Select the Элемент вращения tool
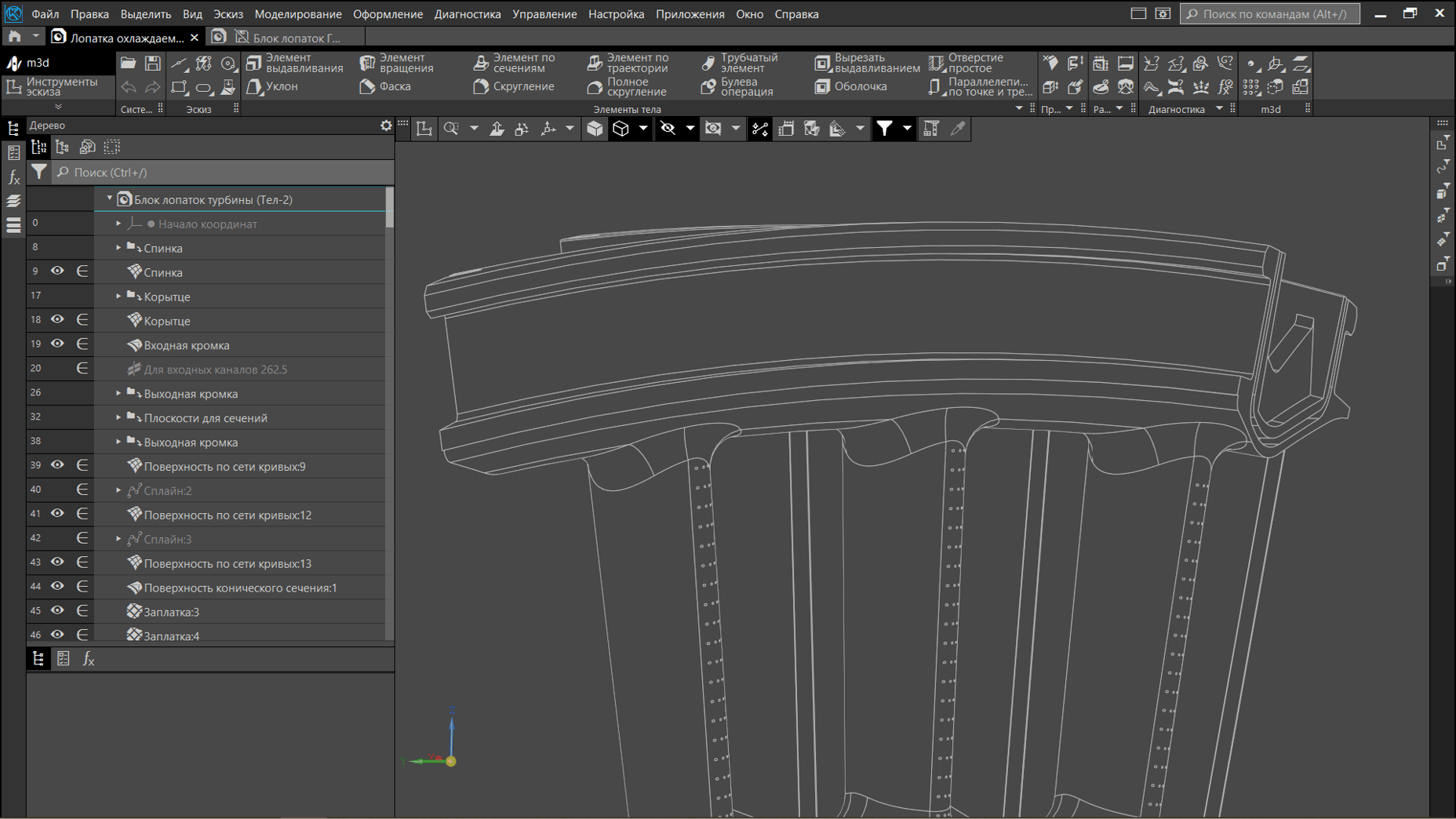This screenshot has width=1456, height=819. 397,63
